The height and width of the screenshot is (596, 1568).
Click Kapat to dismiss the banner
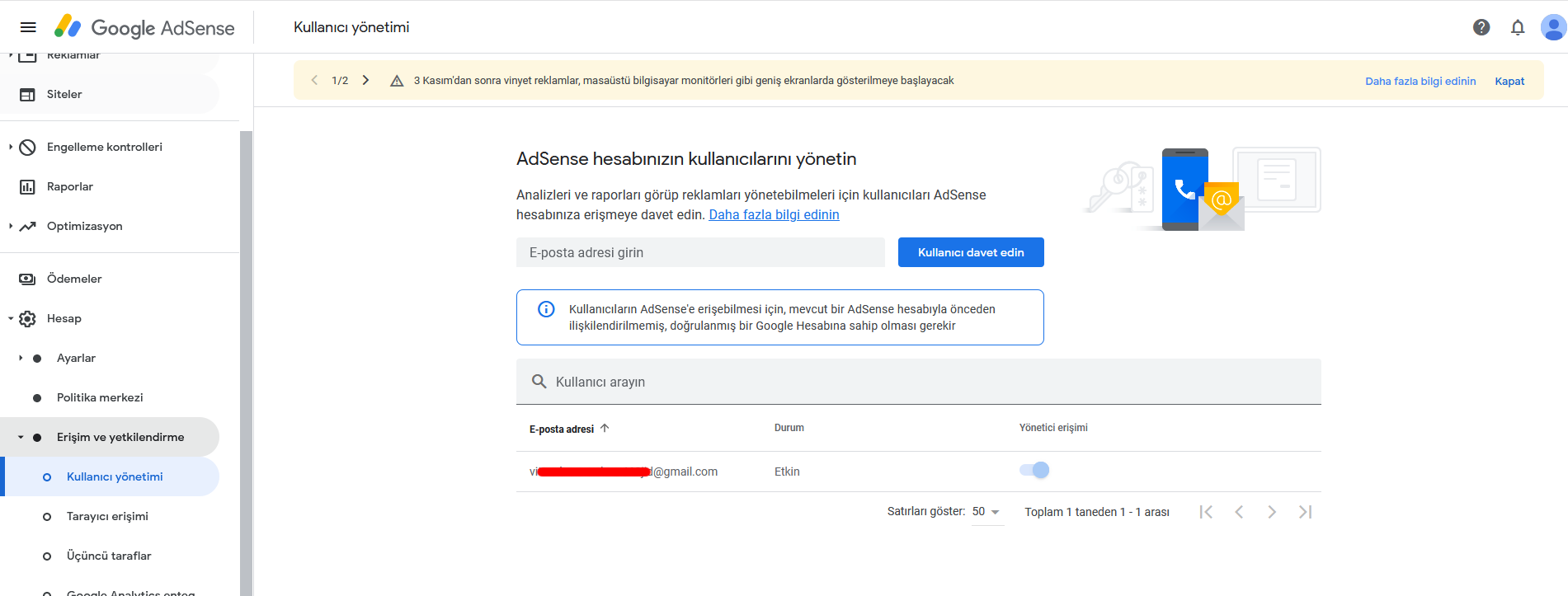[x=1509, y=81]
